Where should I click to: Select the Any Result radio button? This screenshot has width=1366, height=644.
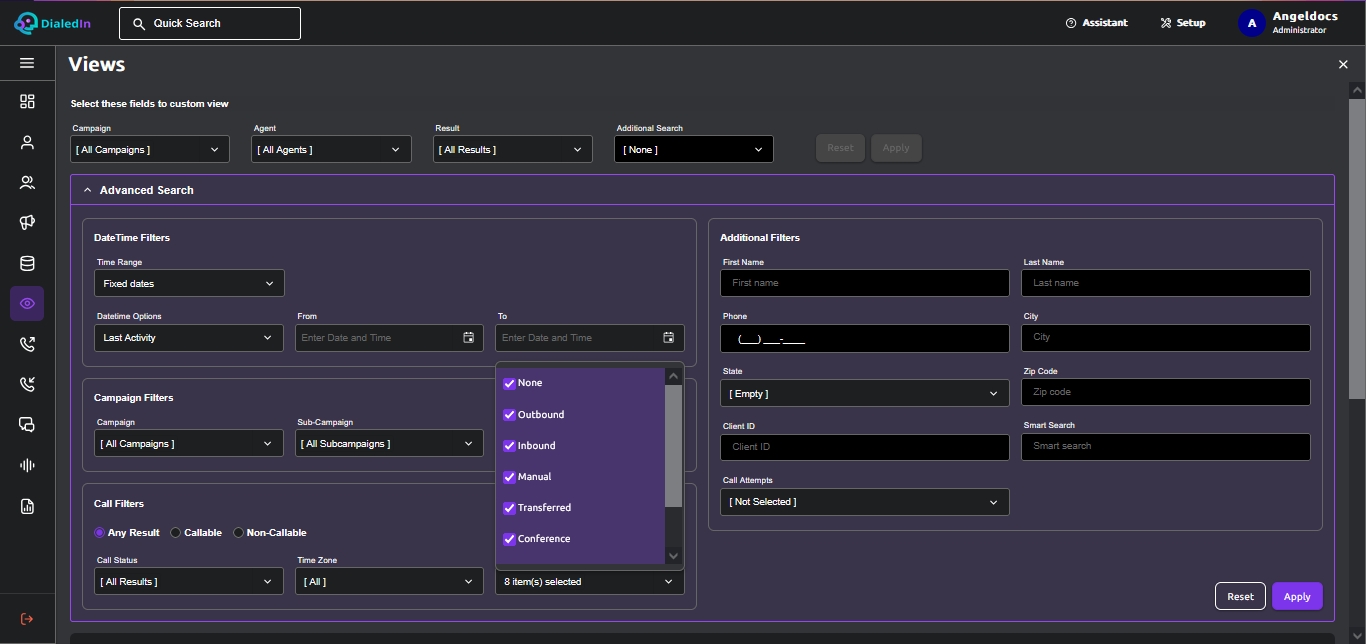(99, 533)
